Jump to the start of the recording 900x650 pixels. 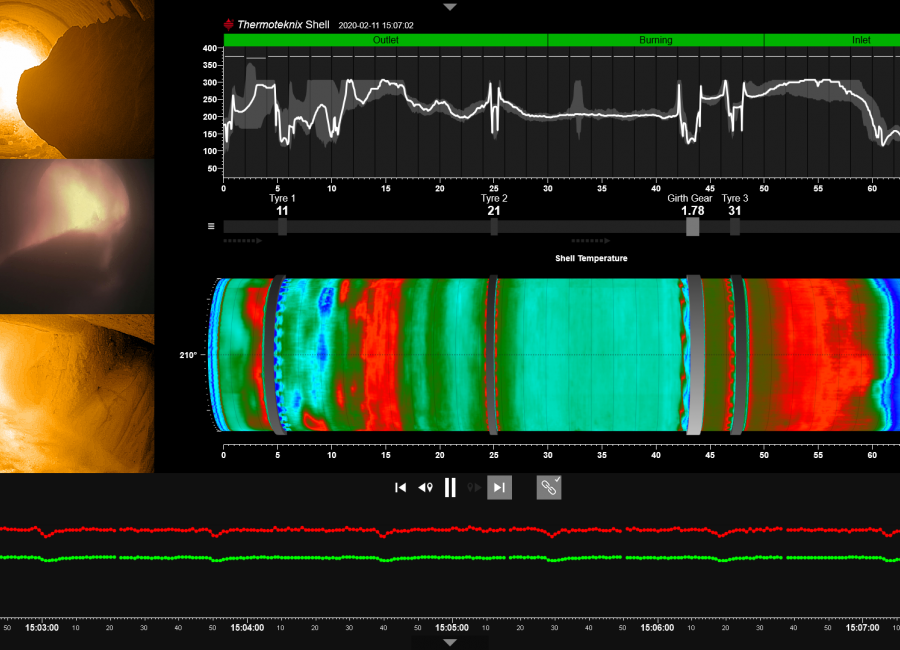[400, 487]
